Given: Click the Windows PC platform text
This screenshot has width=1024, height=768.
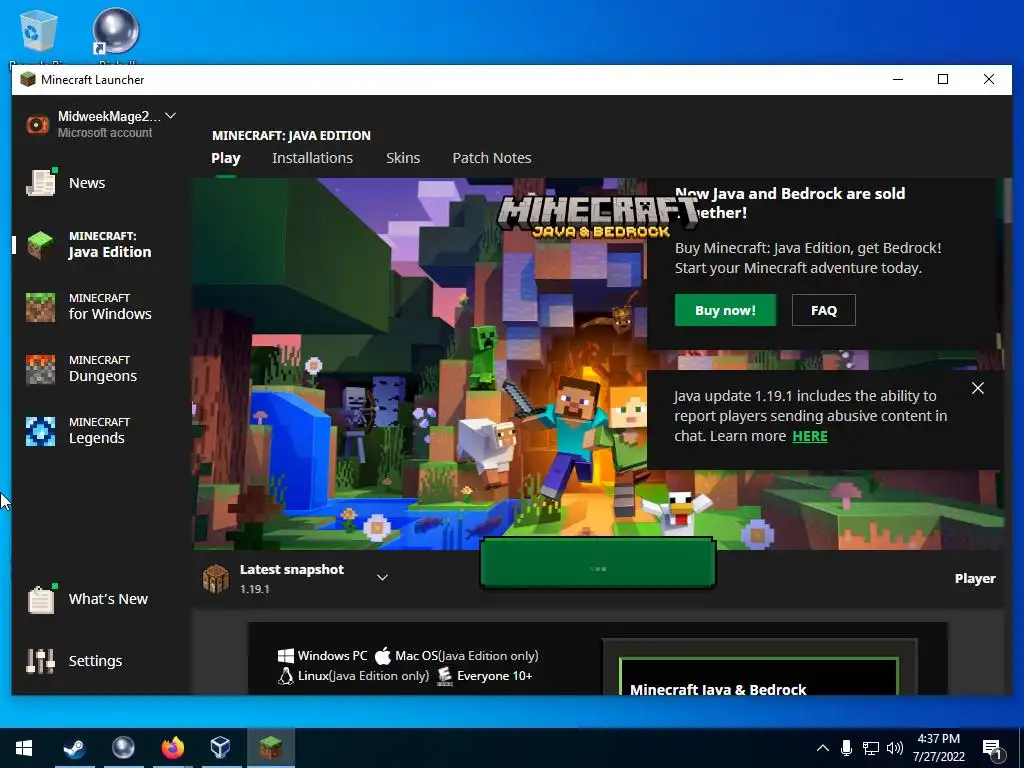Looking at the screenshot, I should (x=332, y=656).
